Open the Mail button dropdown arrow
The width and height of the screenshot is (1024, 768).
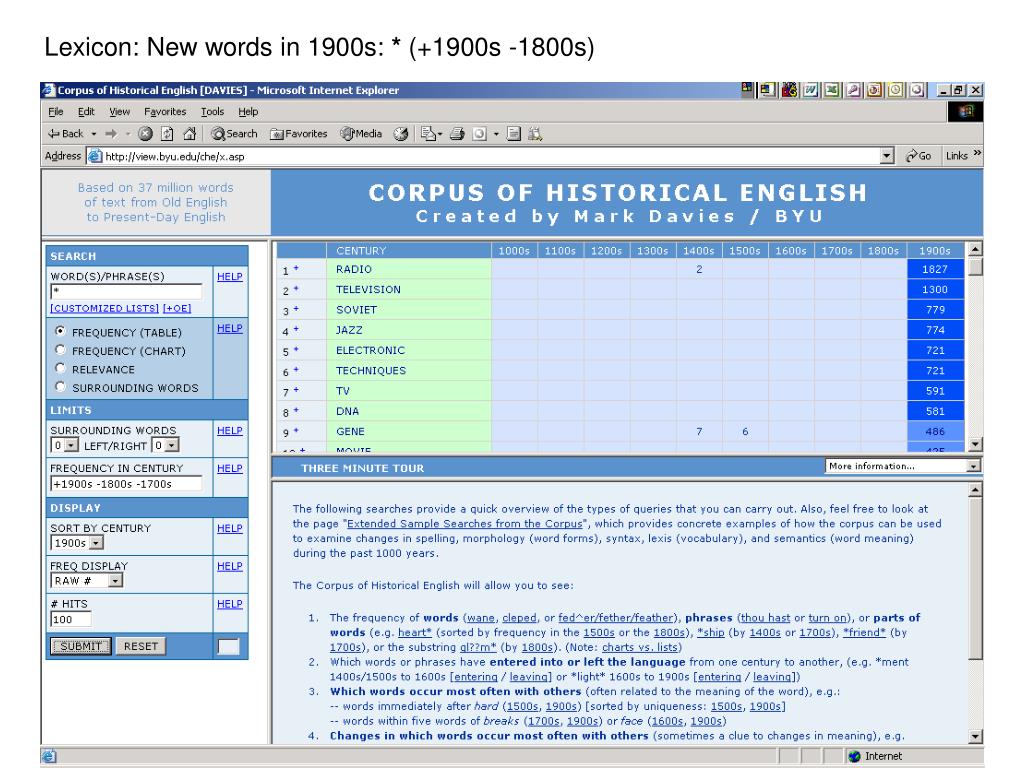point(440,134)
